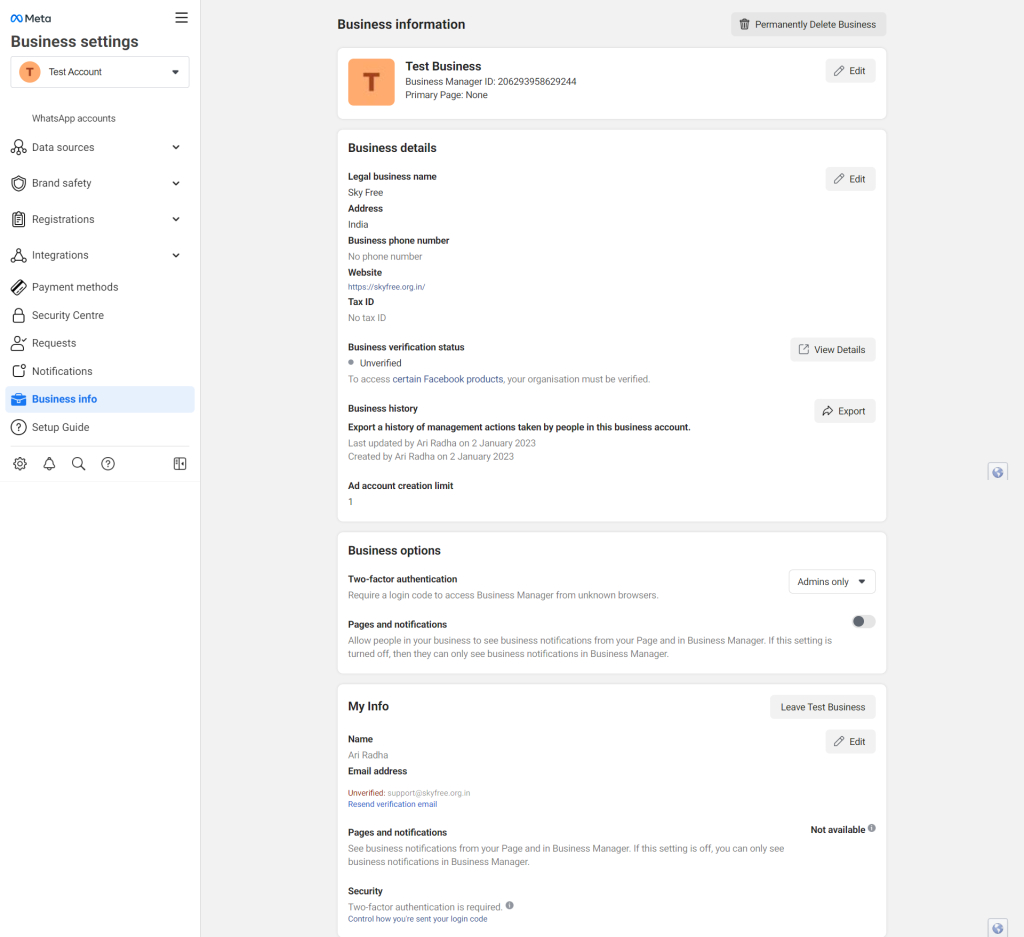This screenshot has height=937, width=1024.
Task: Select Business info in sidebar
Action: 100,400
